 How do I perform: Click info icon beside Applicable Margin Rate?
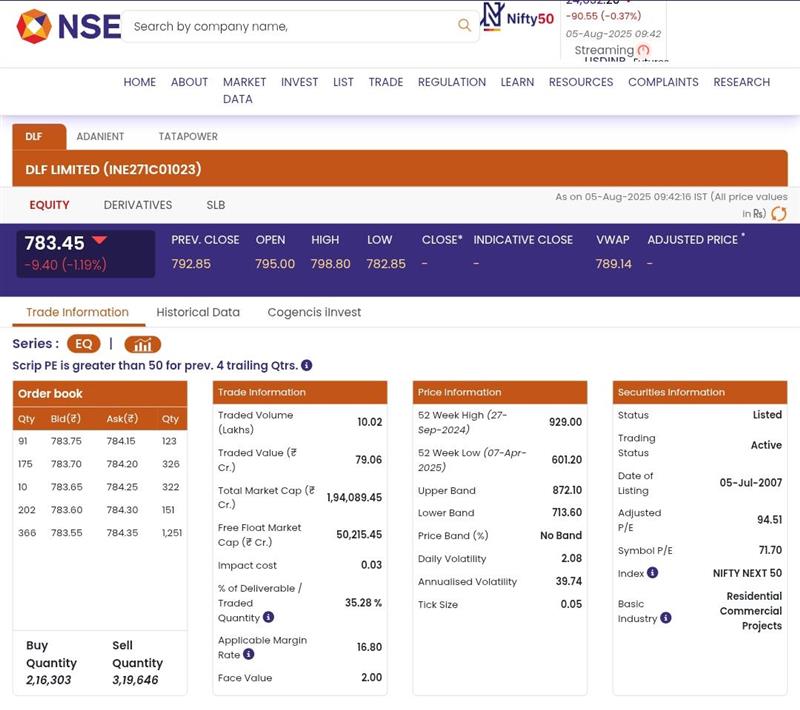(249, 655)
